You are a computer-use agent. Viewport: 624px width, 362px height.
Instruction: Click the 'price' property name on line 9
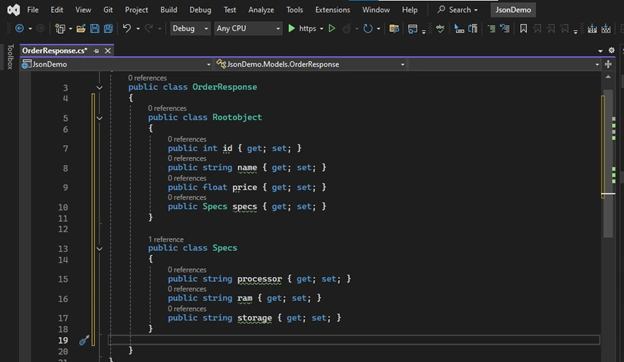245,187
